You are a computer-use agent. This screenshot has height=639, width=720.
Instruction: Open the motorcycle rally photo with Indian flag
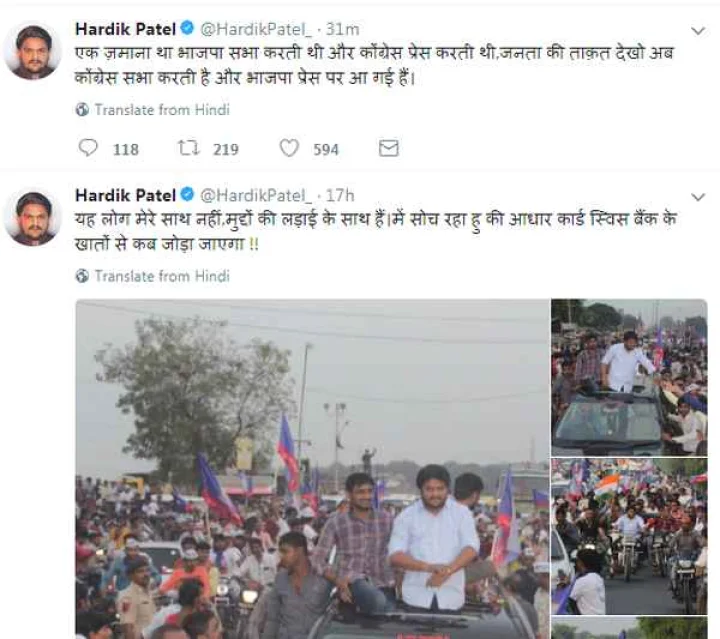click(629, 536)
